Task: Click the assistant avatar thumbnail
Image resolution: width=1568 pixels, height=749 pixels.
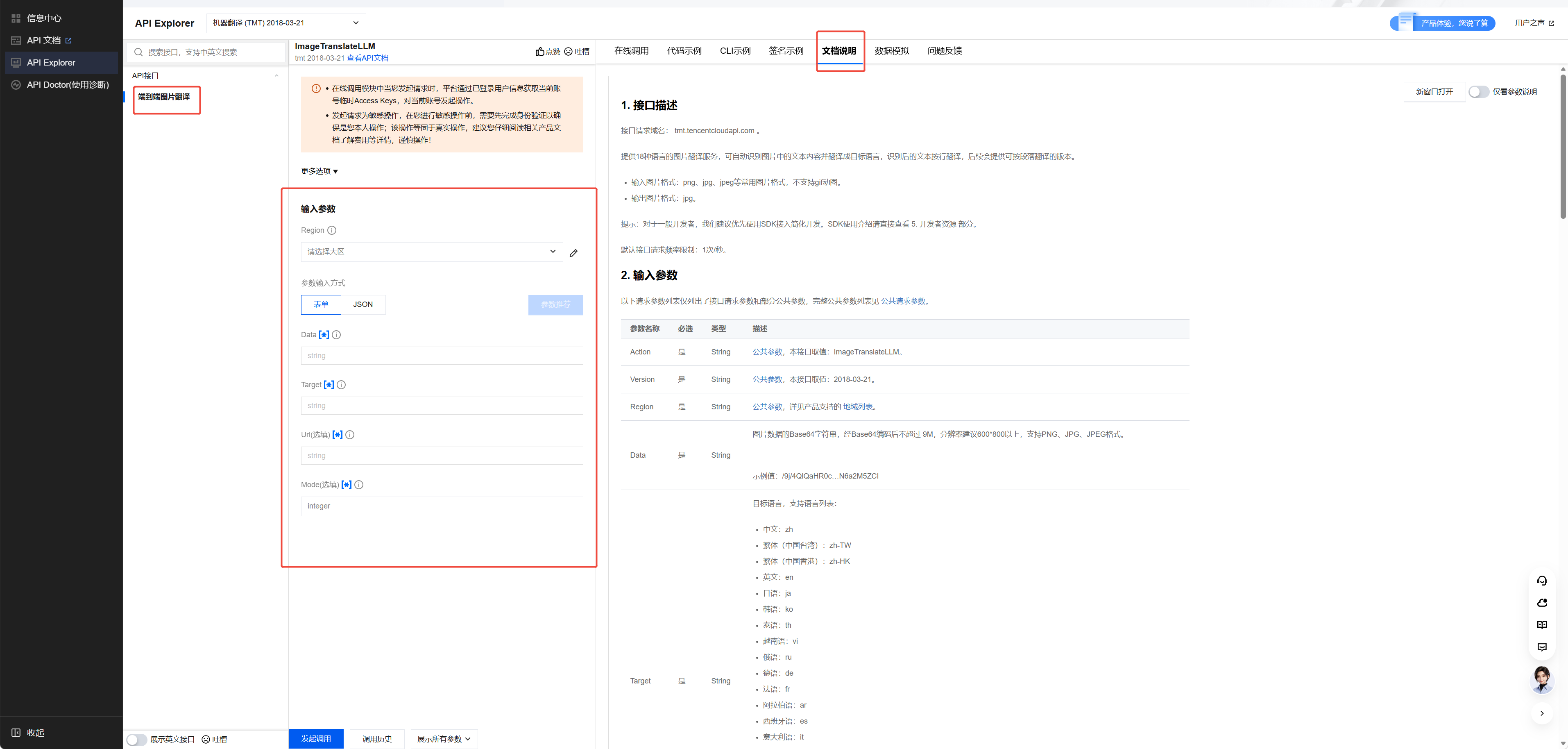Action: 1542,680
